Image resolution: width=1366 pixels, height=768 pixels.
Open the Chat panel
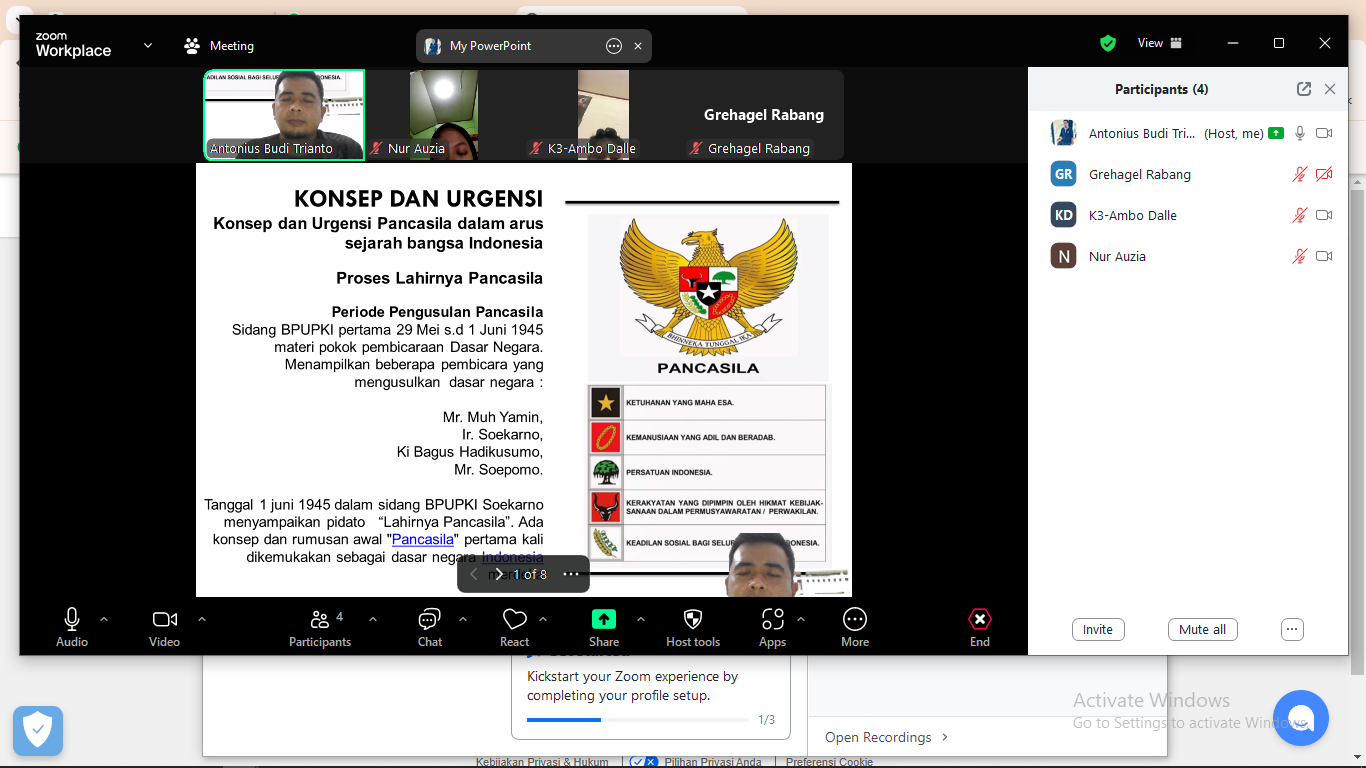(430, 628)
